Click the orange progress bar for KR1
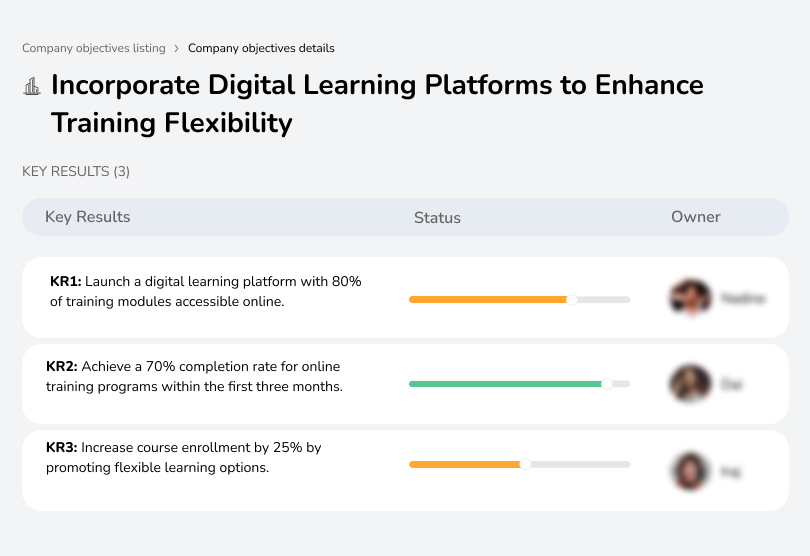This screenshot has height=556, width=810. 490,299
